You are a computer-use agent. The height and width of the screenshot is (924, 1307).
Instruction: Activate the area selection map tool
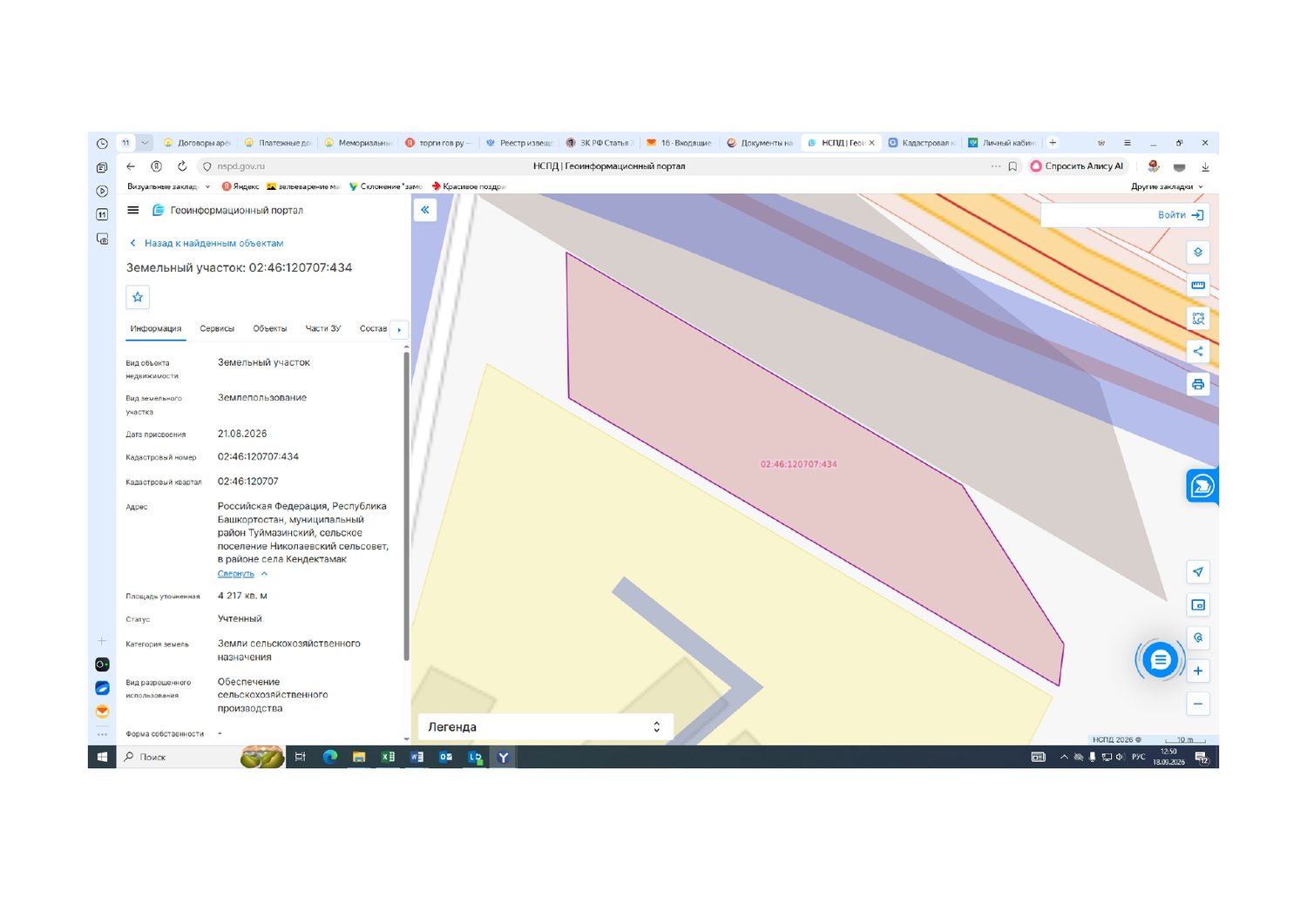(x=1198, y=318)
